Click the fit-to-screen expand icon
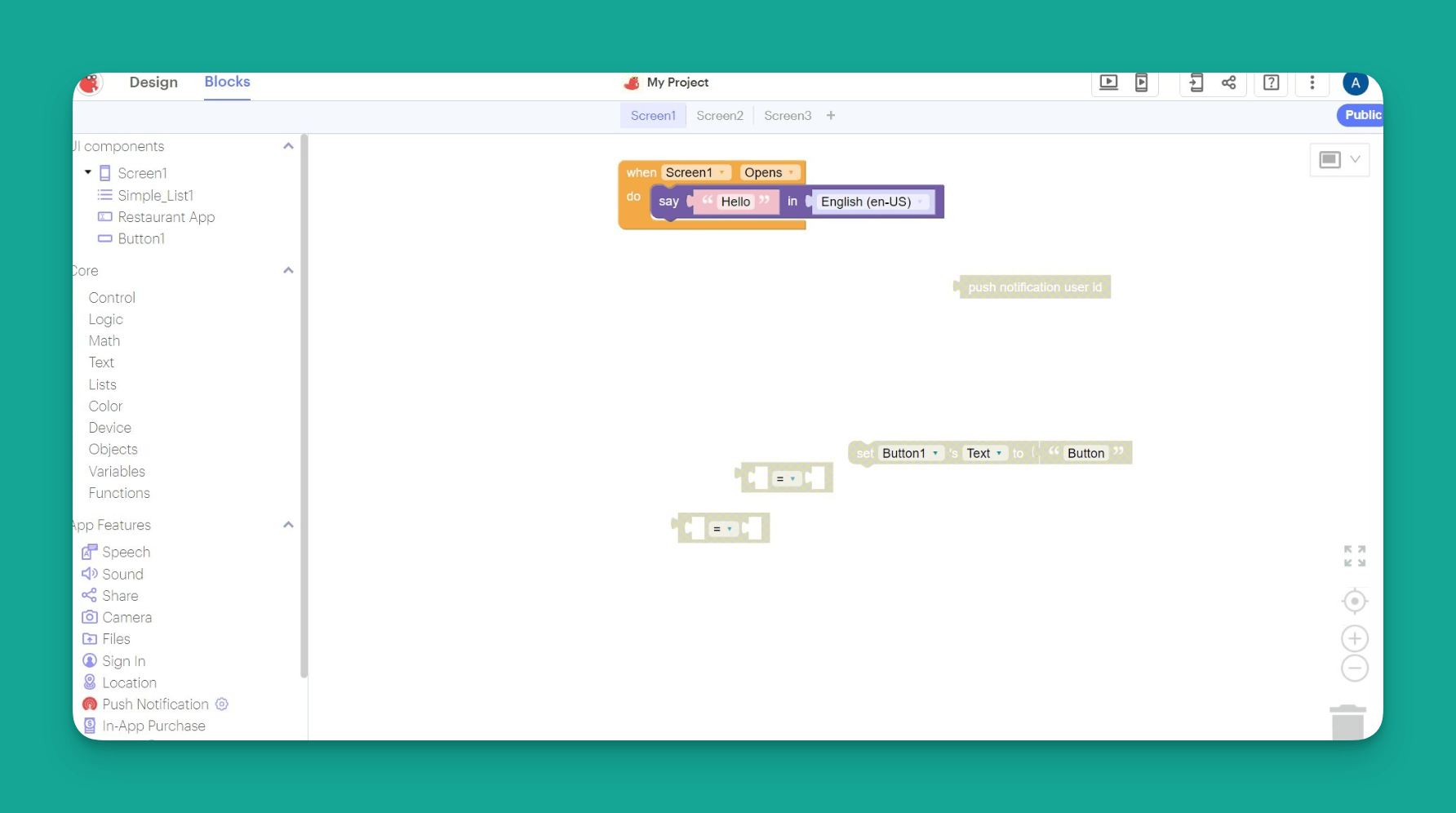1456x813 pixels. click(x=1355, y=556)
